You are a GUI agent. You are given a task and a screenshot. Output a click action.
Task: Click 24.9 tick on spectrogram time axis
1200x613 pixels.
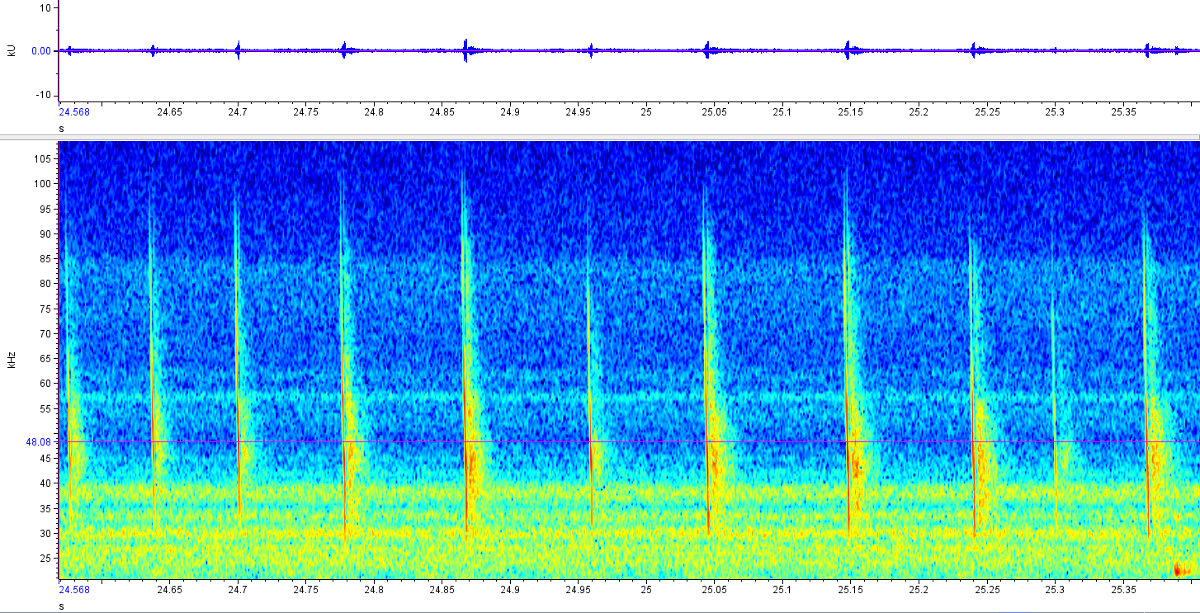click(510, 590)
